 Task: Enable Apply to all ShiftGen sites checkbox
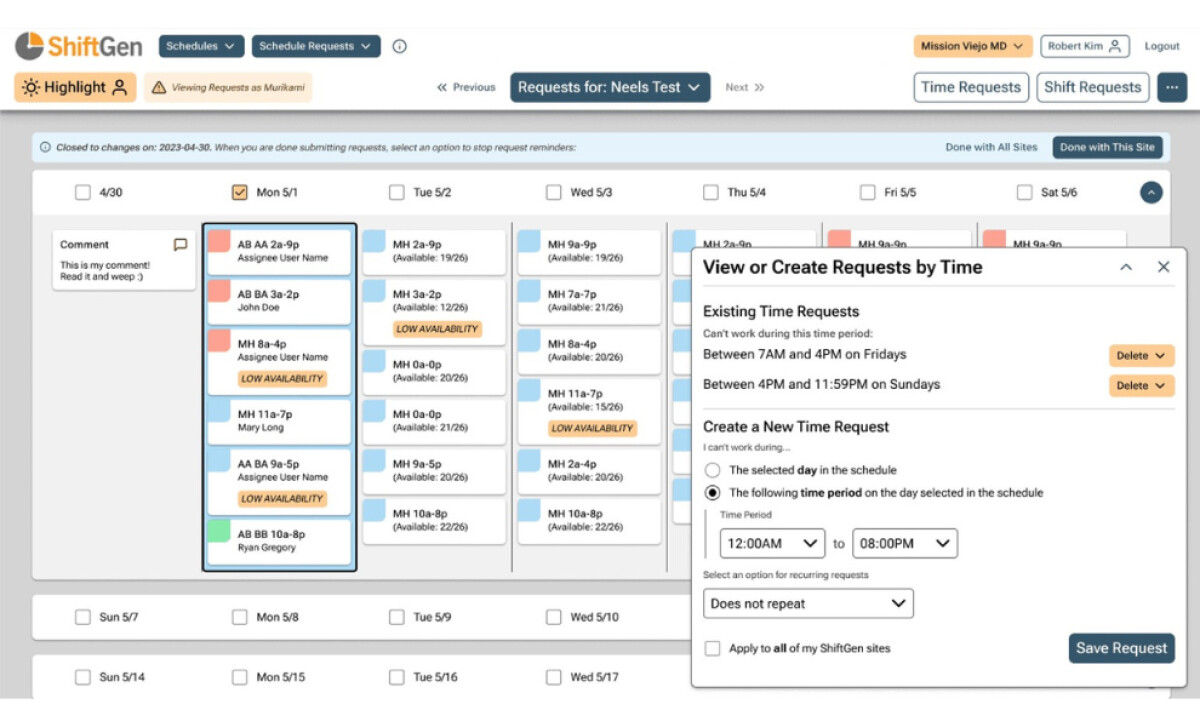coord(712,648)
